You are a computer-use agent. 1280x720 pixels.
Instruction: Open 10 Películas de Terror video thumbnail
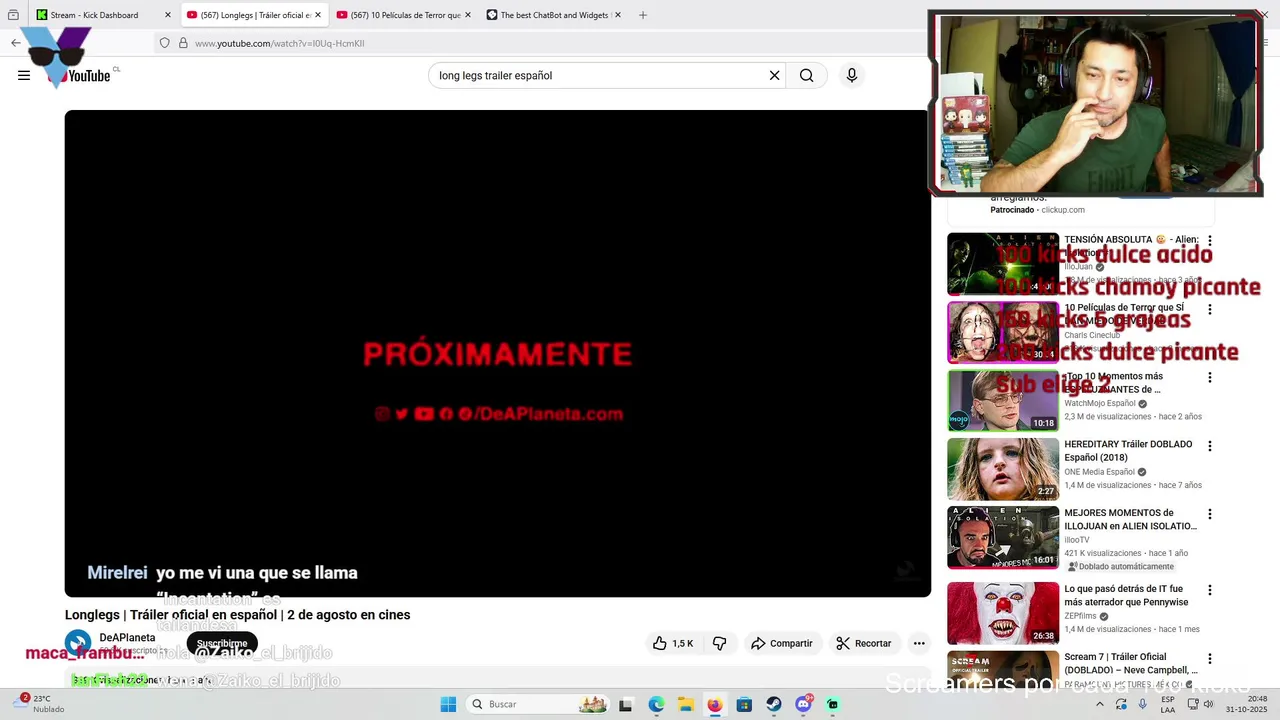pyautogui.click(x=1003, y=332)
